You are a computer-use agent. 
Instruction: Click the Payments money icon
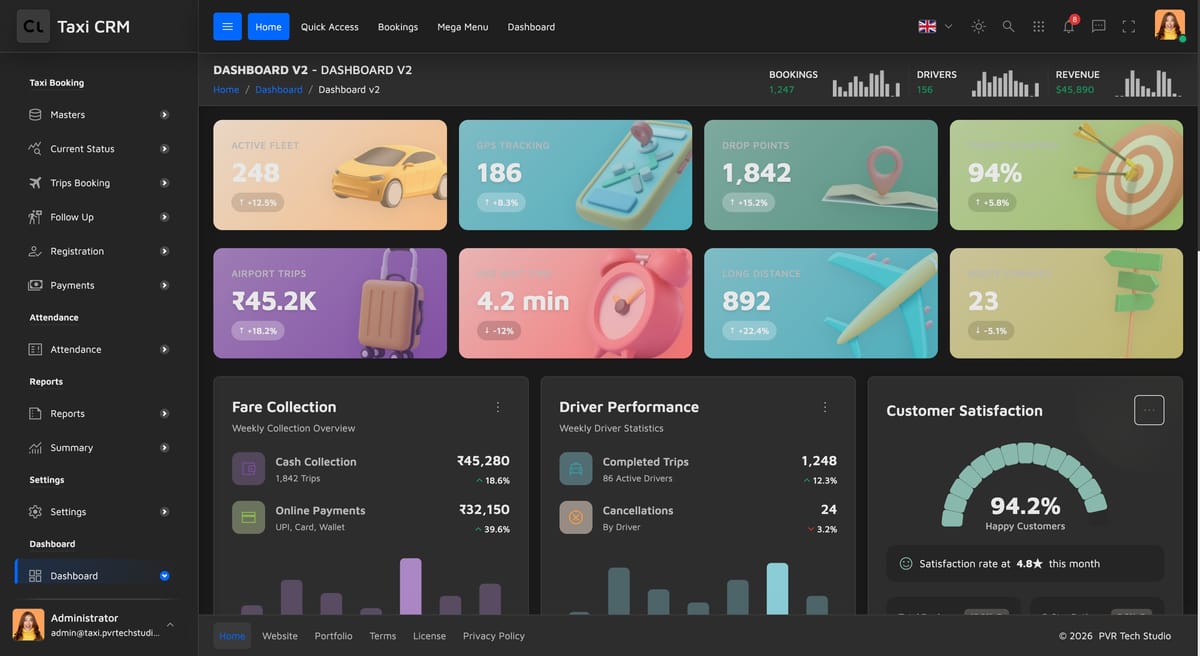click(35, 285)
